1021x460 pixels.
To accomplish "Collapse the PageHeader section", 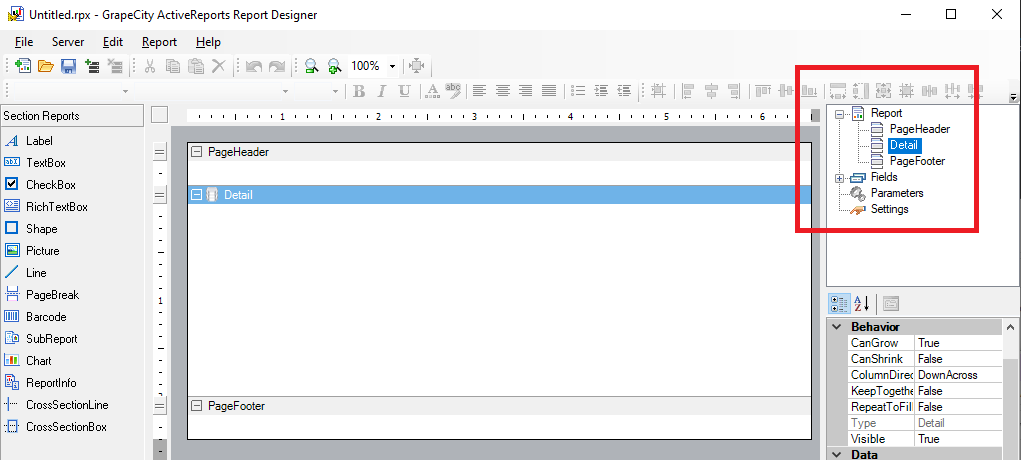I will click(x=196, y=152).
